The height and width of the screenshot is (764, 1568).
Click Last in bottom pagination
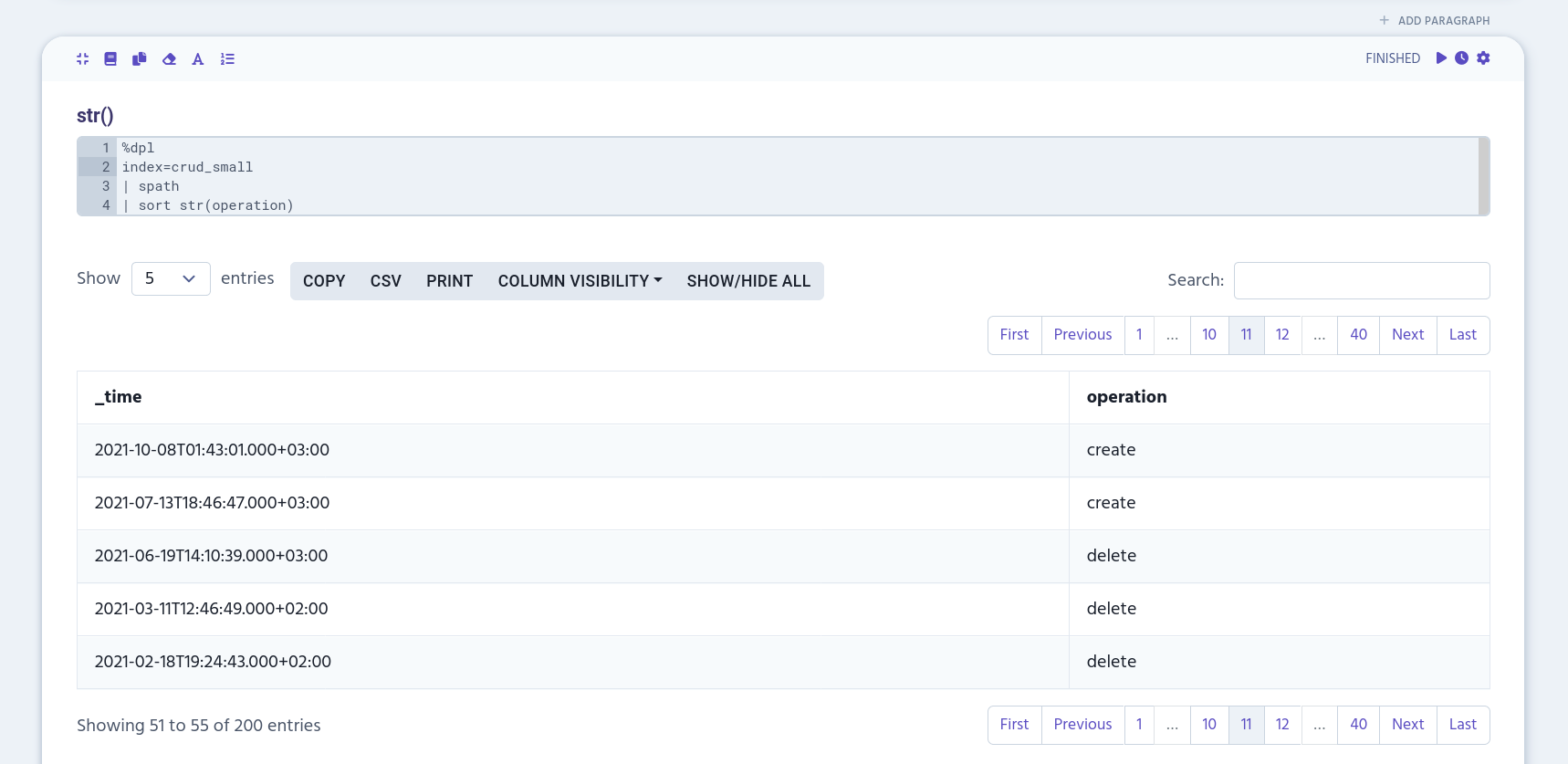(1463, 725)
